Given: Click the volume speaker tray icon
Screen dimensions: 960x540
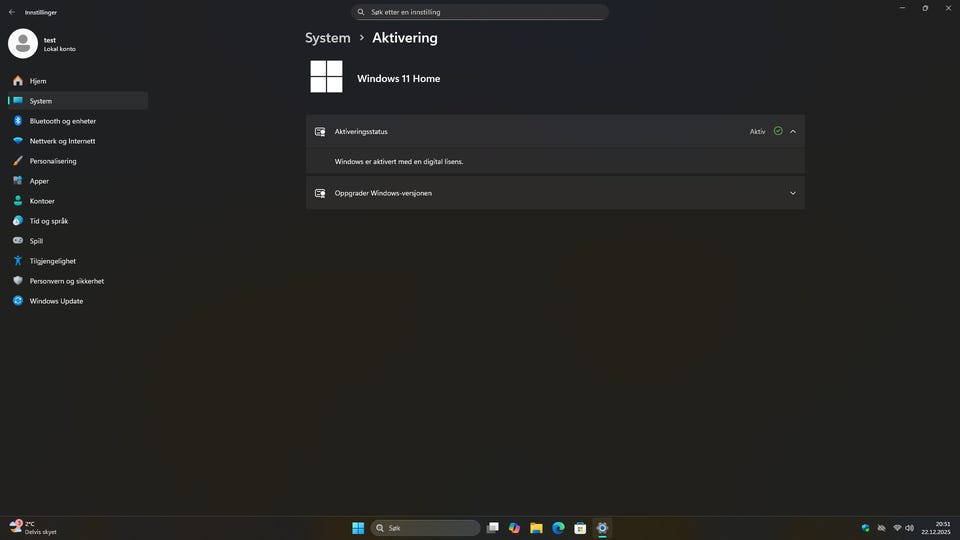Looking at the screenshot, I should [910, 528].
